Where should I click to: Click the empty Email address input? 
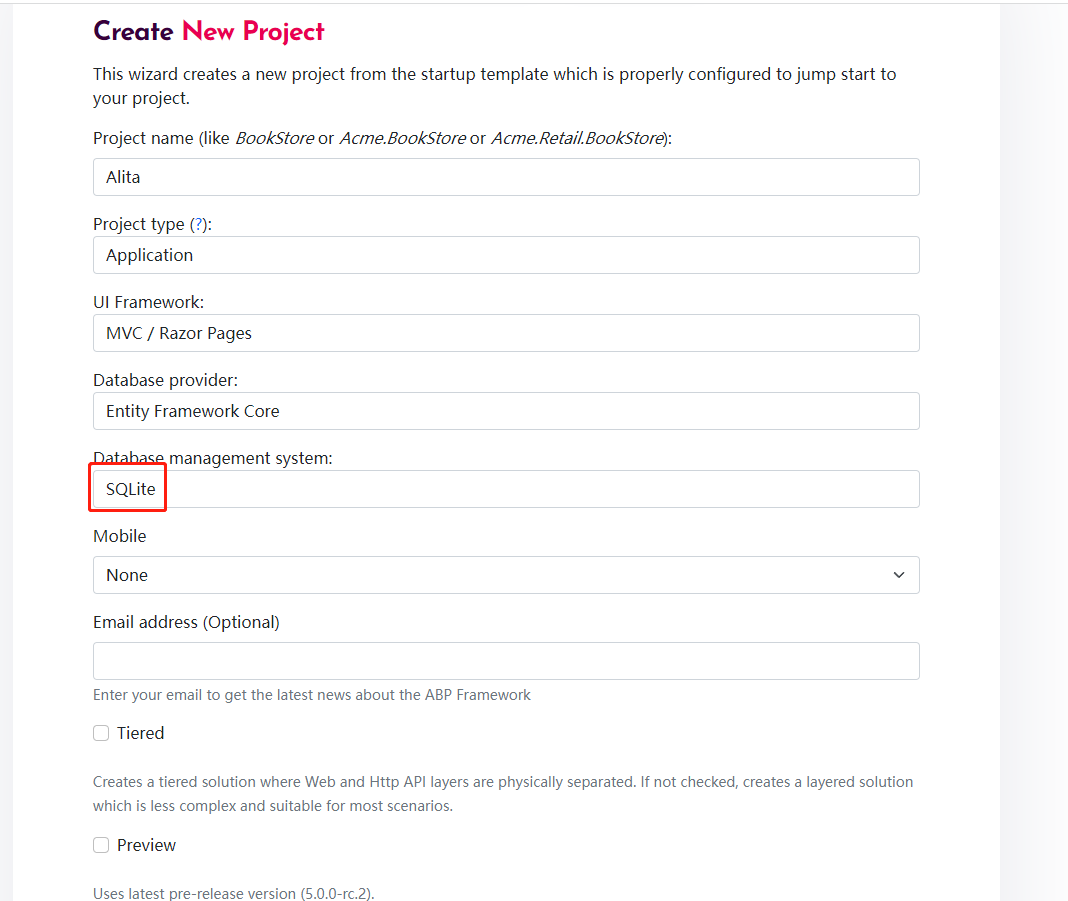coord(506,661)
